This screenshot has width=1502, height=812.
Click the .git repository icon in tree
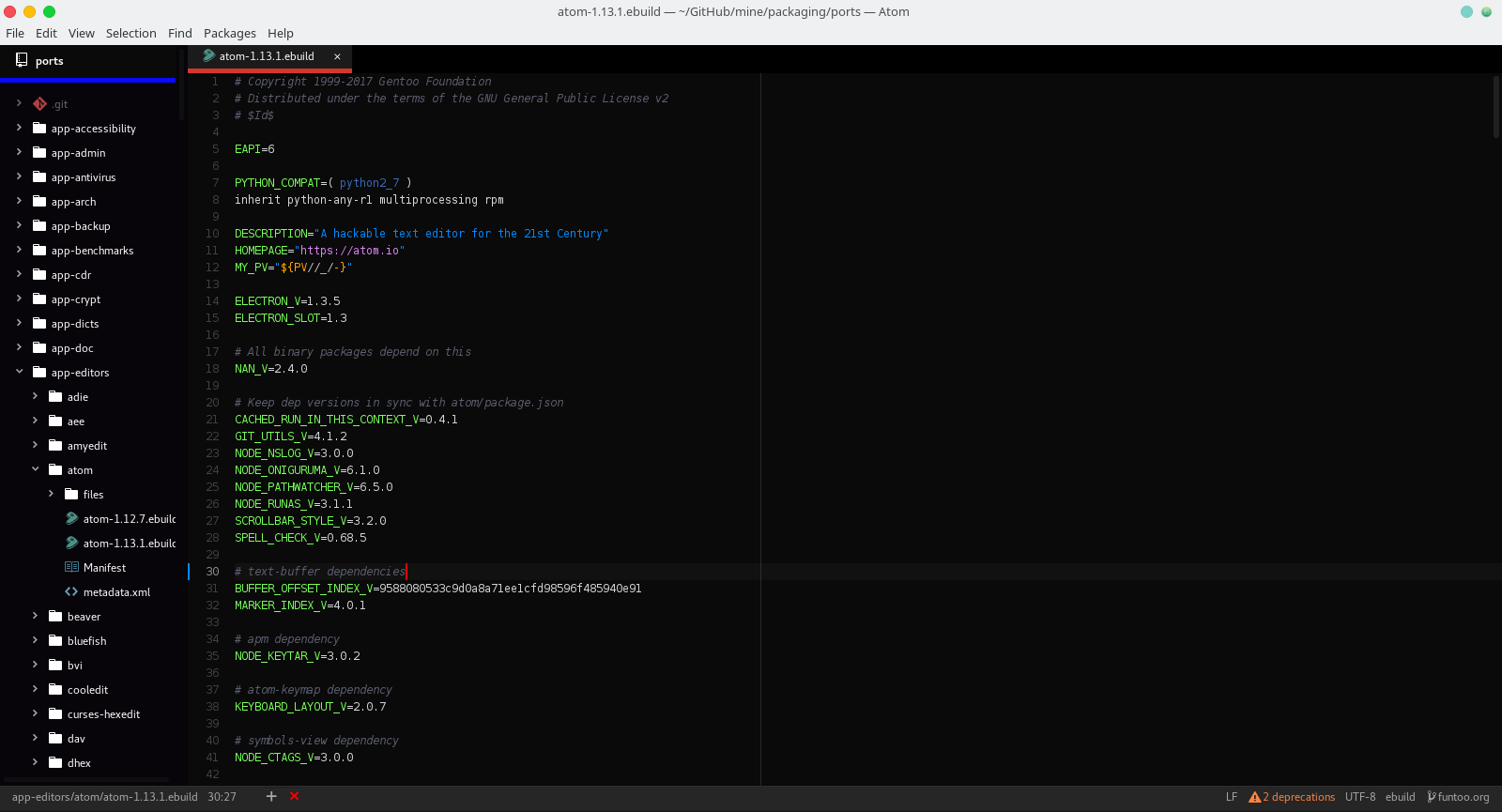39,104
